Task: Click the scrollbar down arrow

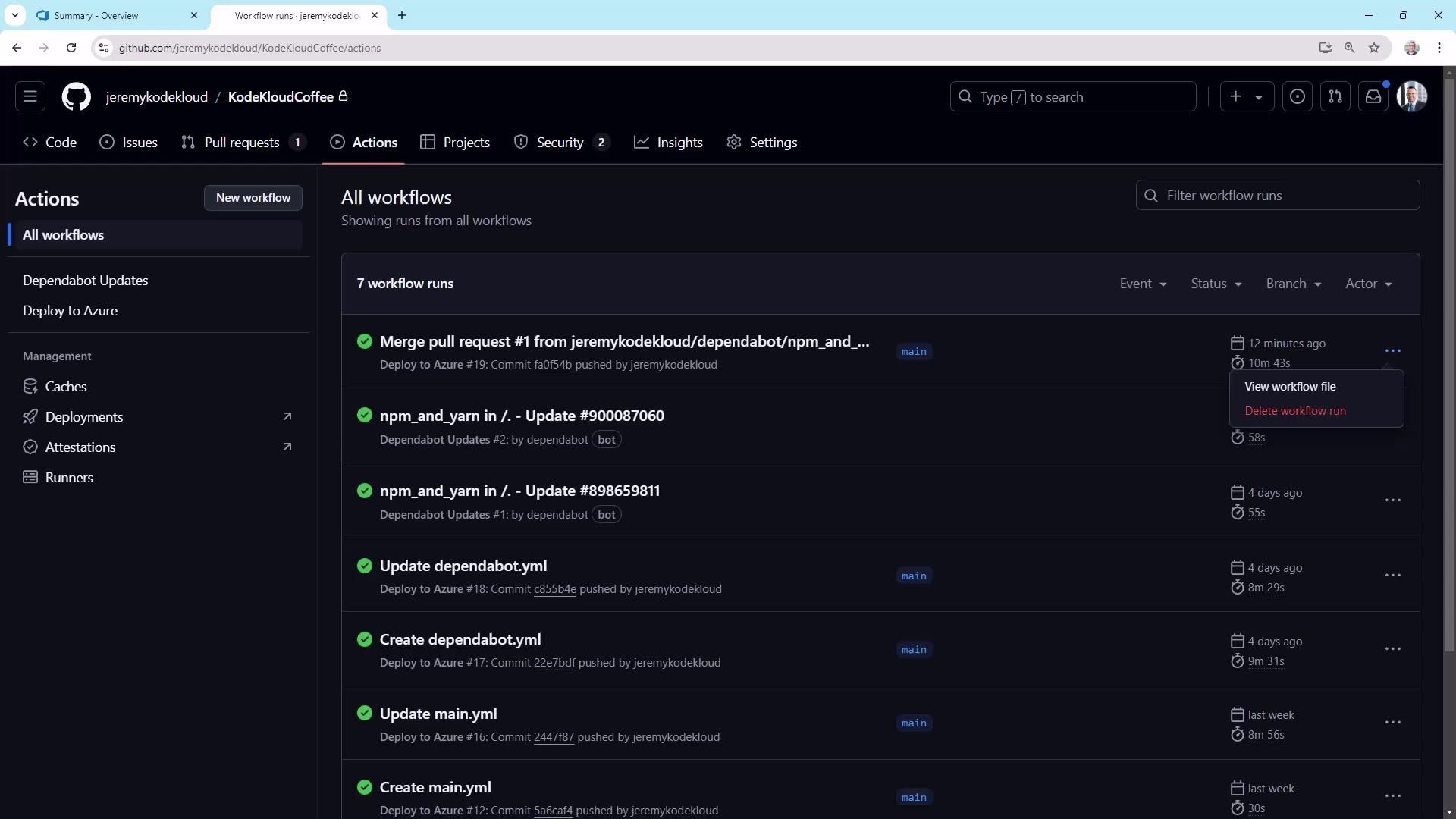Action: [1449, 812]
